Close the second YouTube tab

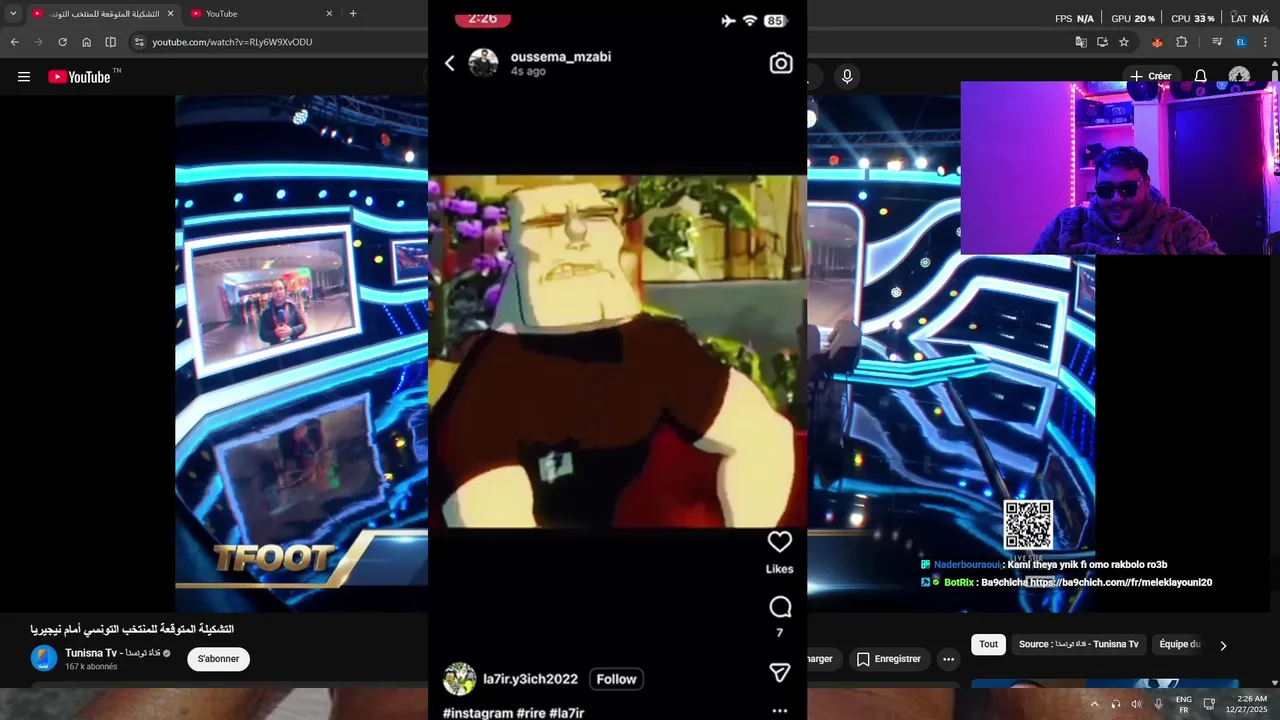pos(329,13)
